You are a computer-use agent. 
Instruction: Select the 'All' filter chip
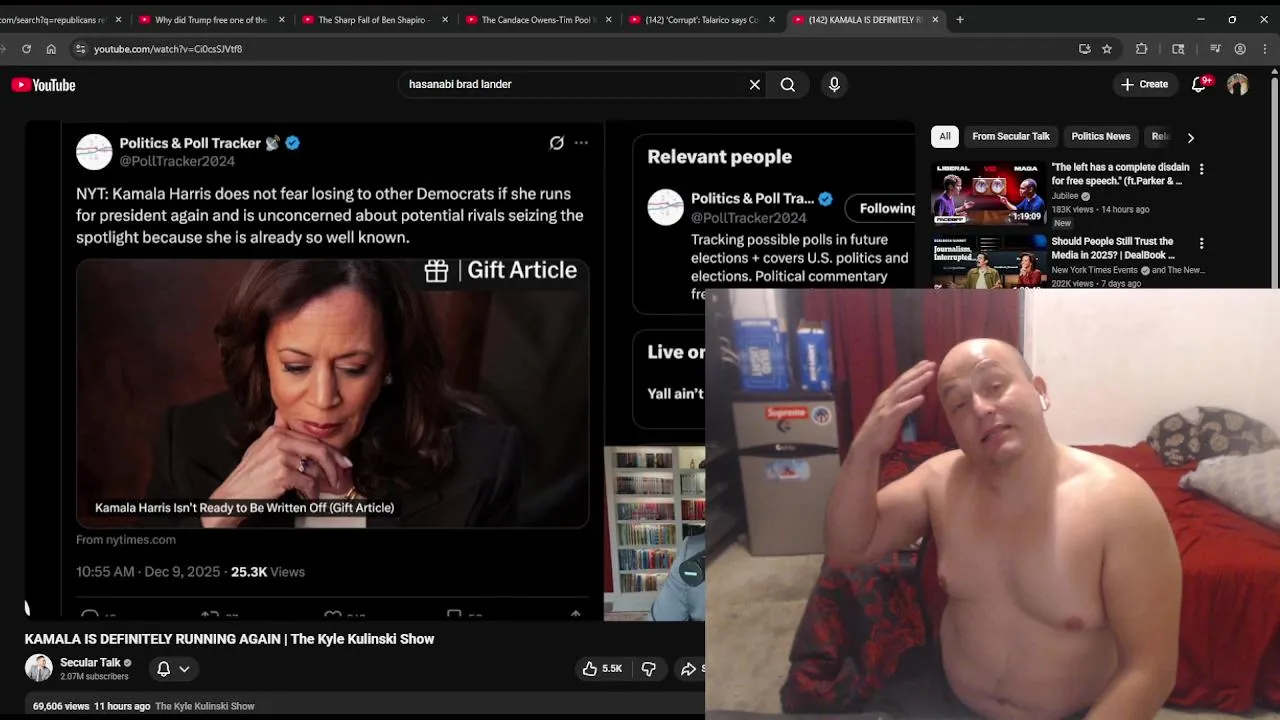[945, 136]
